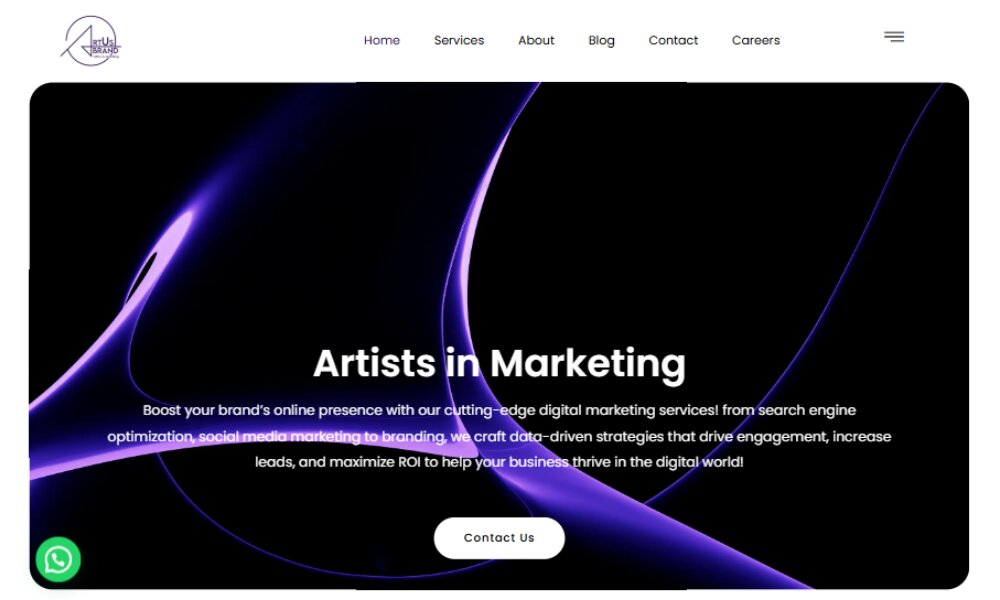Click the word Artists in hero heading
The height and width of the screenshot is (600, 1000).
coord(374,363)
